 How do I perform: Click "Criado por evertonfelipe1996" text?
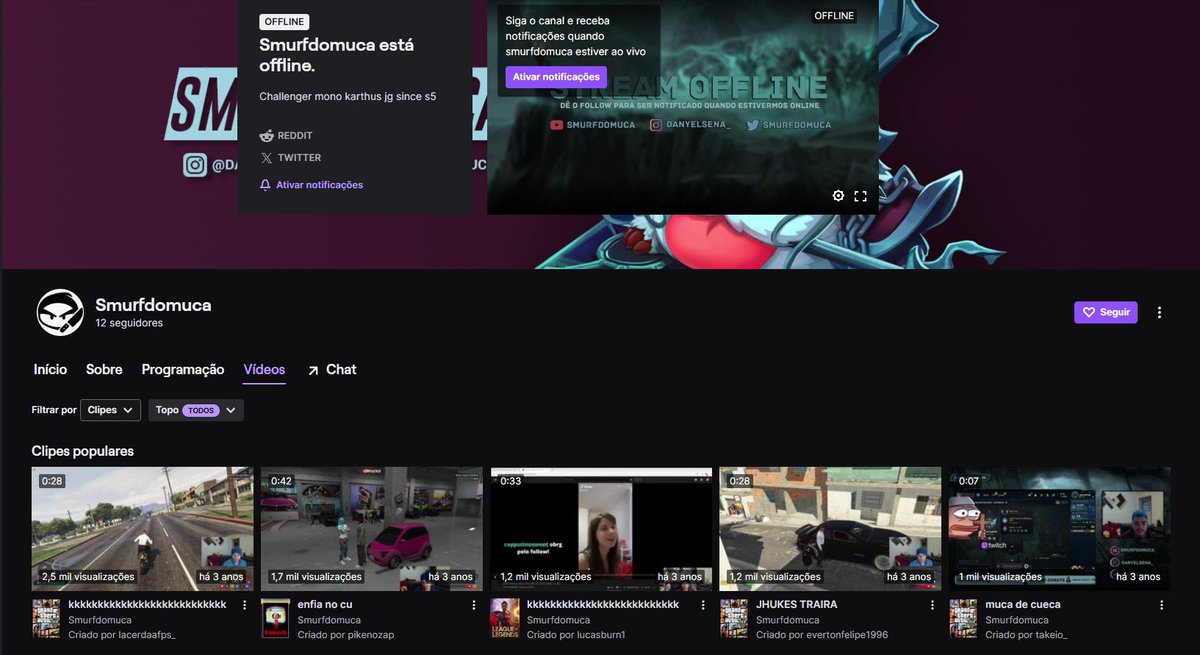tap(822, 635)
